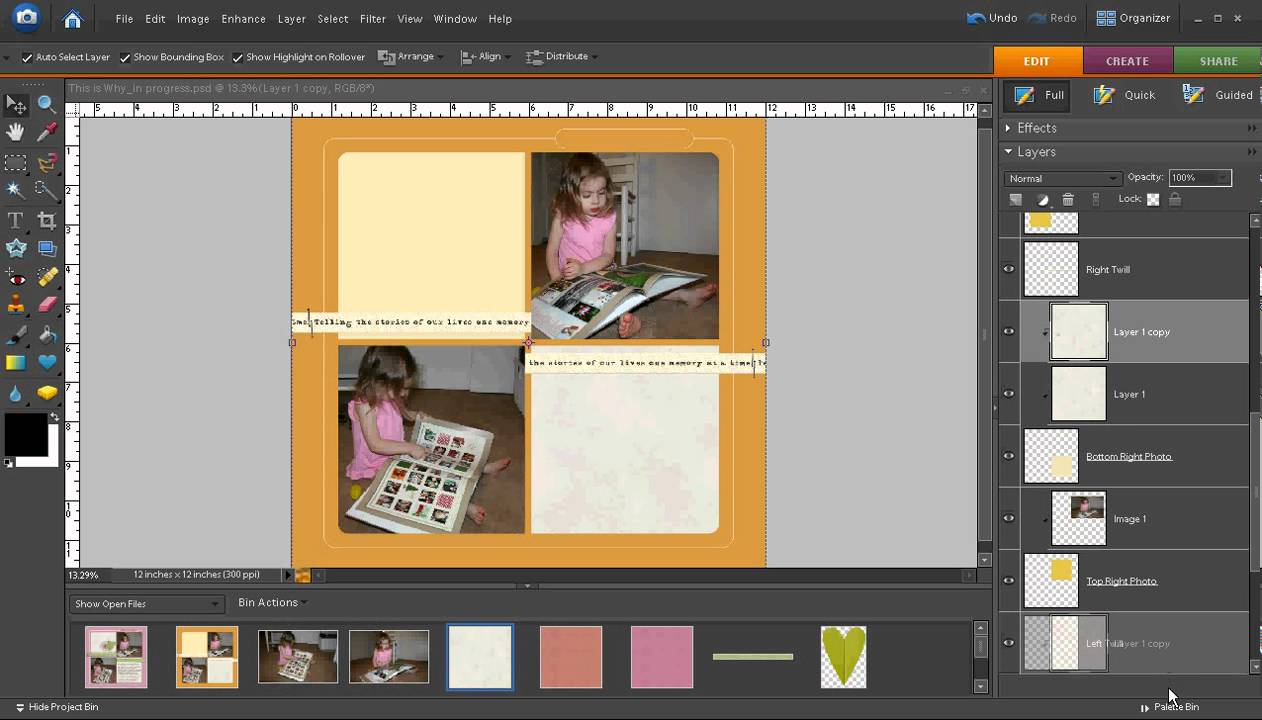
Task: Hide the Bottom Right Photo layer
Action: pyautogui.click(x=1008, y=456)
